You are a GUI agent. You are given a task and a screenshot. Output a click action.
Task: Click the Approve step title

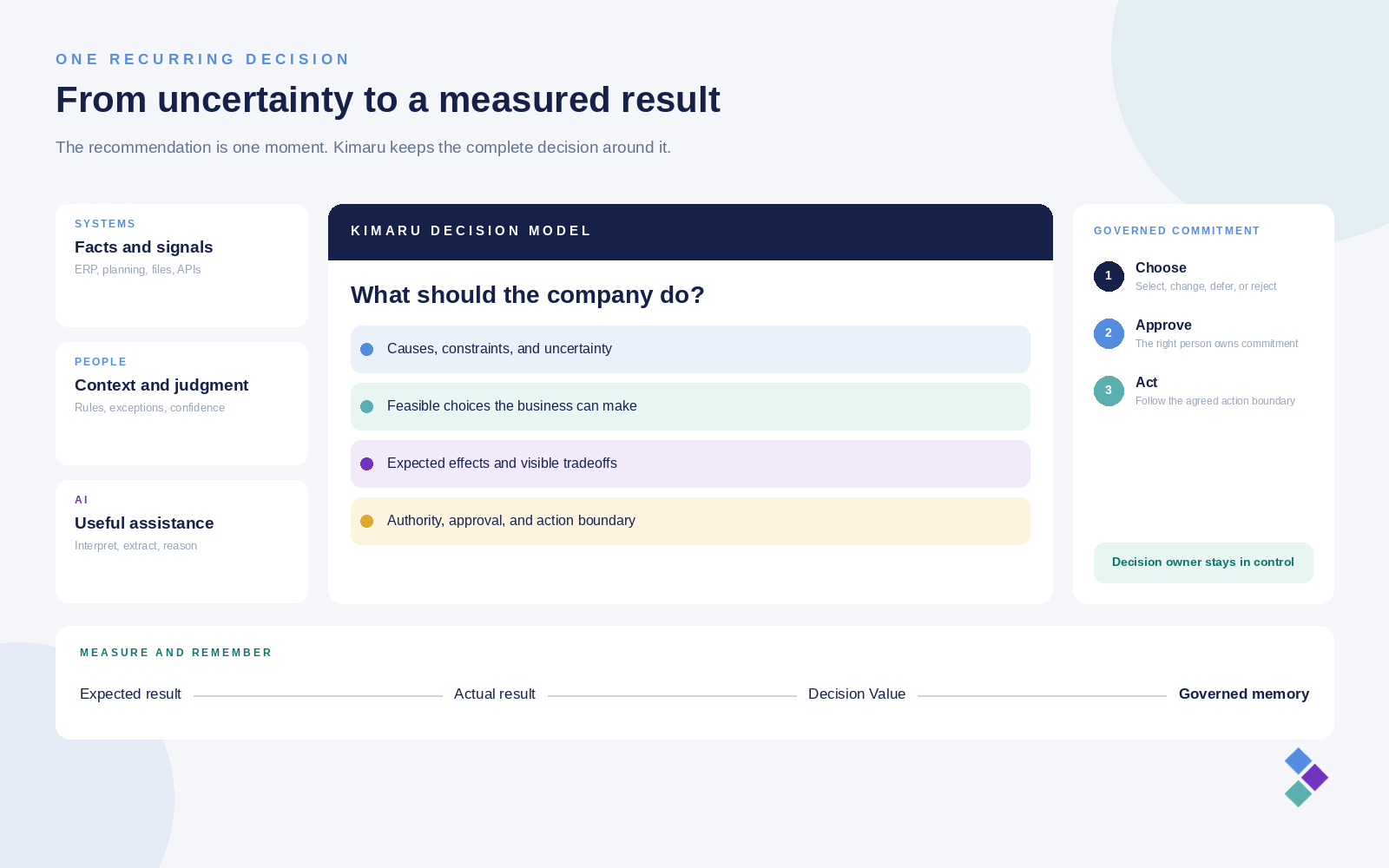[1163, 325]
